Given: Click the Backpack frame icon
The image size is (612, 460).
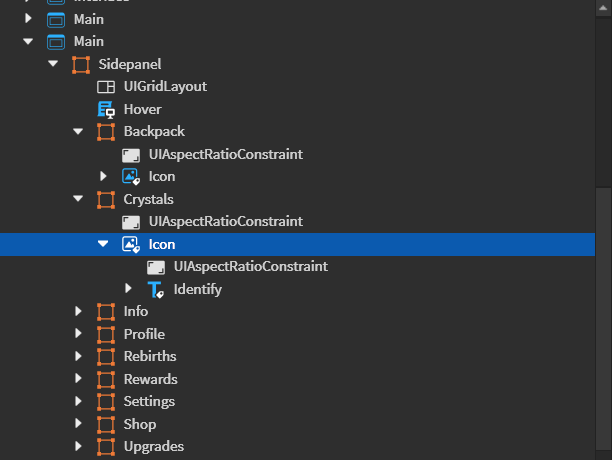Looking at the screenshot, I should 105,132.
